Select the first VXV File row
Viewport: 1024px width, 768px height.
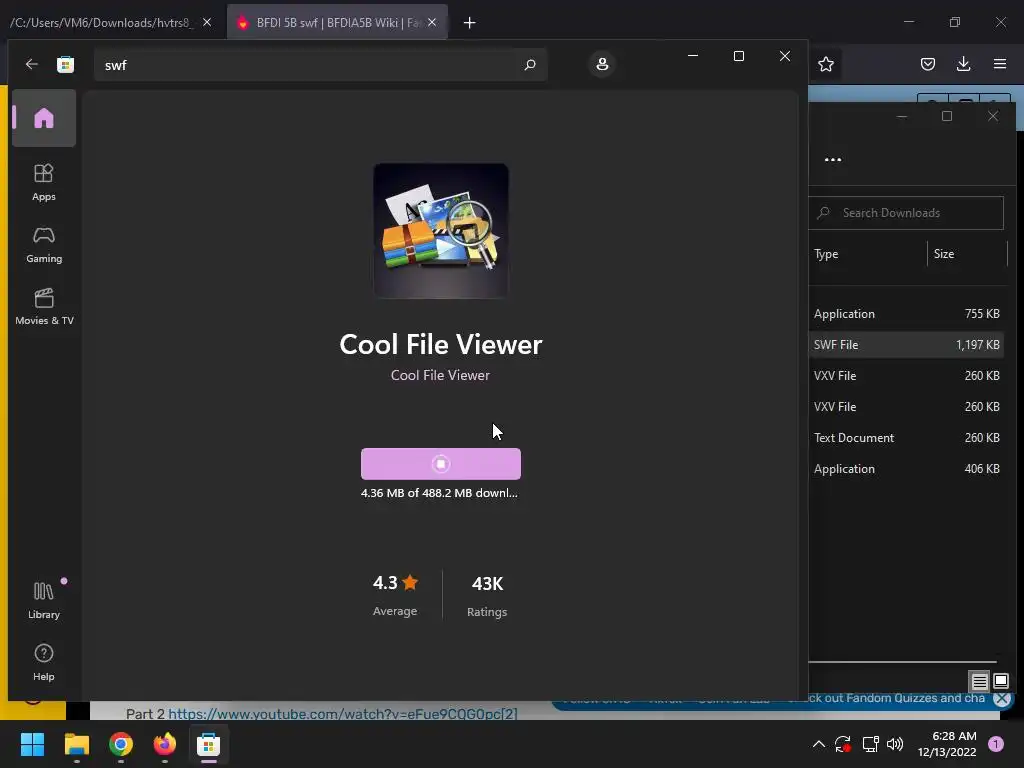point(906,376)
